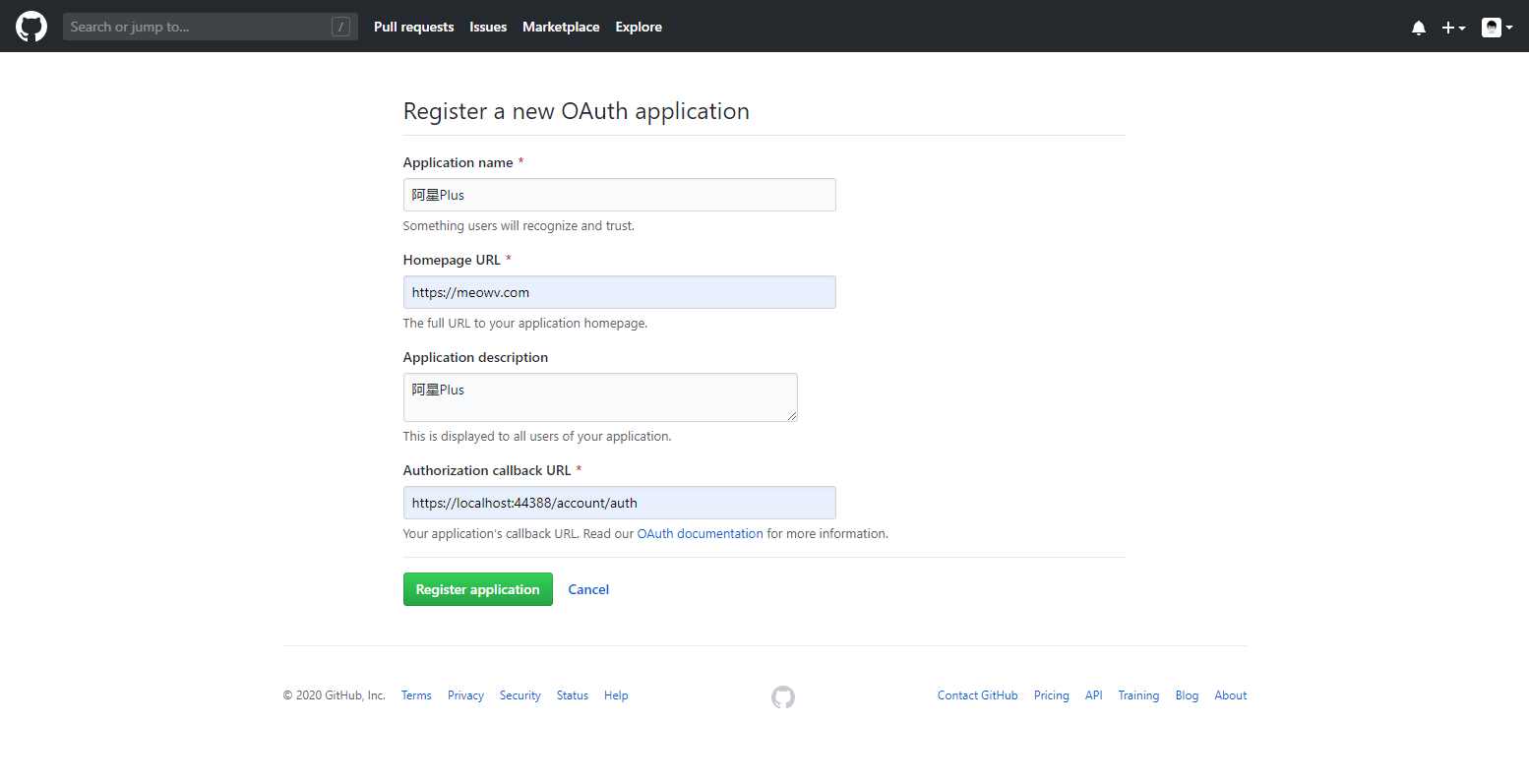The image size is (1529, 784).
Task: Open the user avatar menu
Action: tap(1497, 28)
